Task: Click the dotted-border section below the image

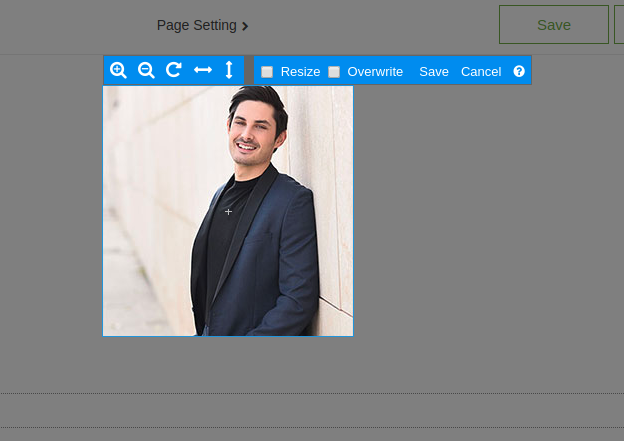Action: (x=312, y=410)
